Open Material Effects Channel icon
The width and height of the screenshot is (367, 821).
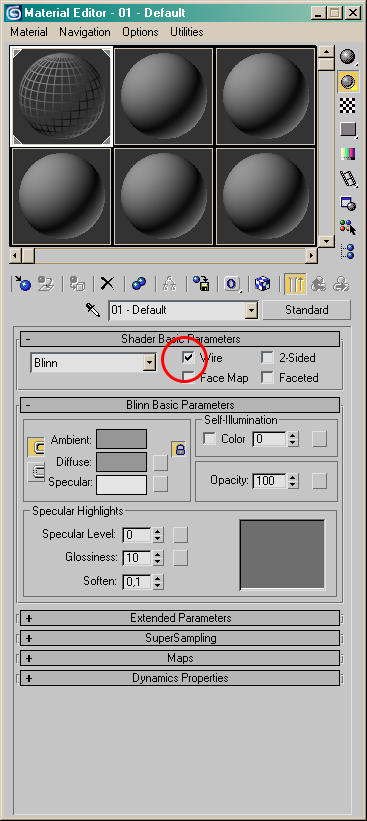[232, 284]
